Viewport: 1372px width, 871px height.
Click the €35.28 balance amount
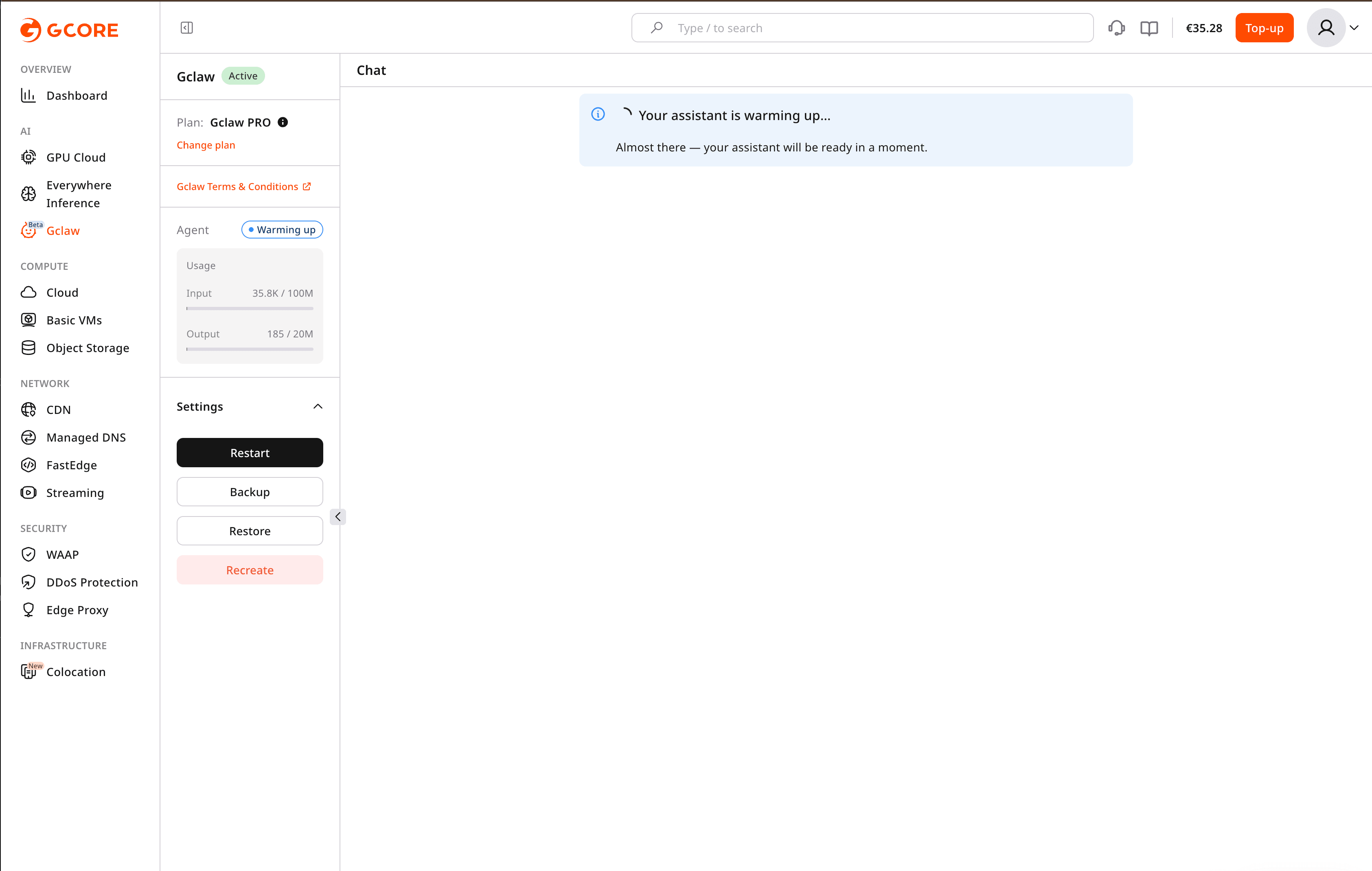(1203, 28)
